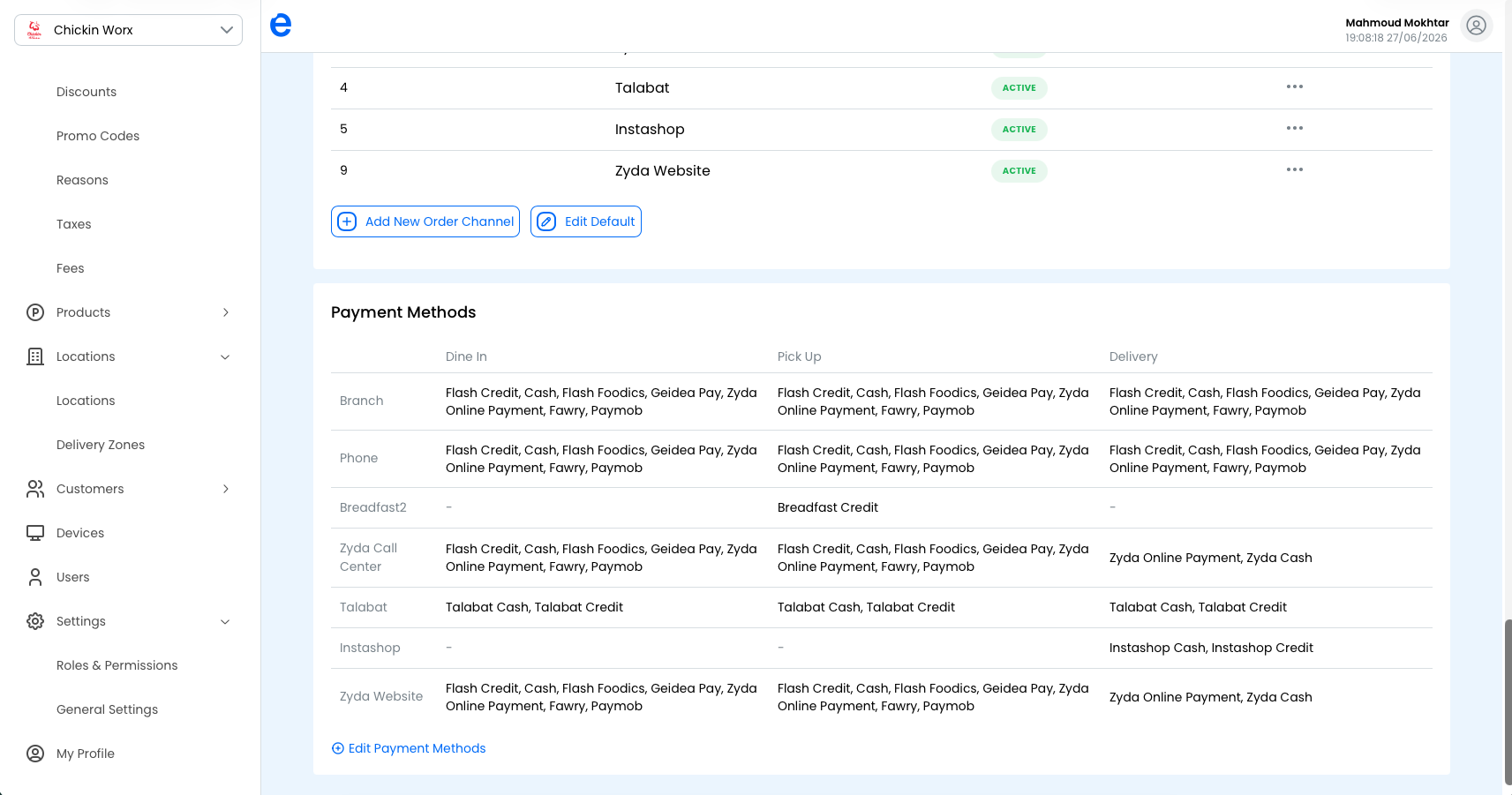This screenshot has width=1512, height=795.
Task: Click the Instashop row label in payments
Action: click(x=370, y=648)
